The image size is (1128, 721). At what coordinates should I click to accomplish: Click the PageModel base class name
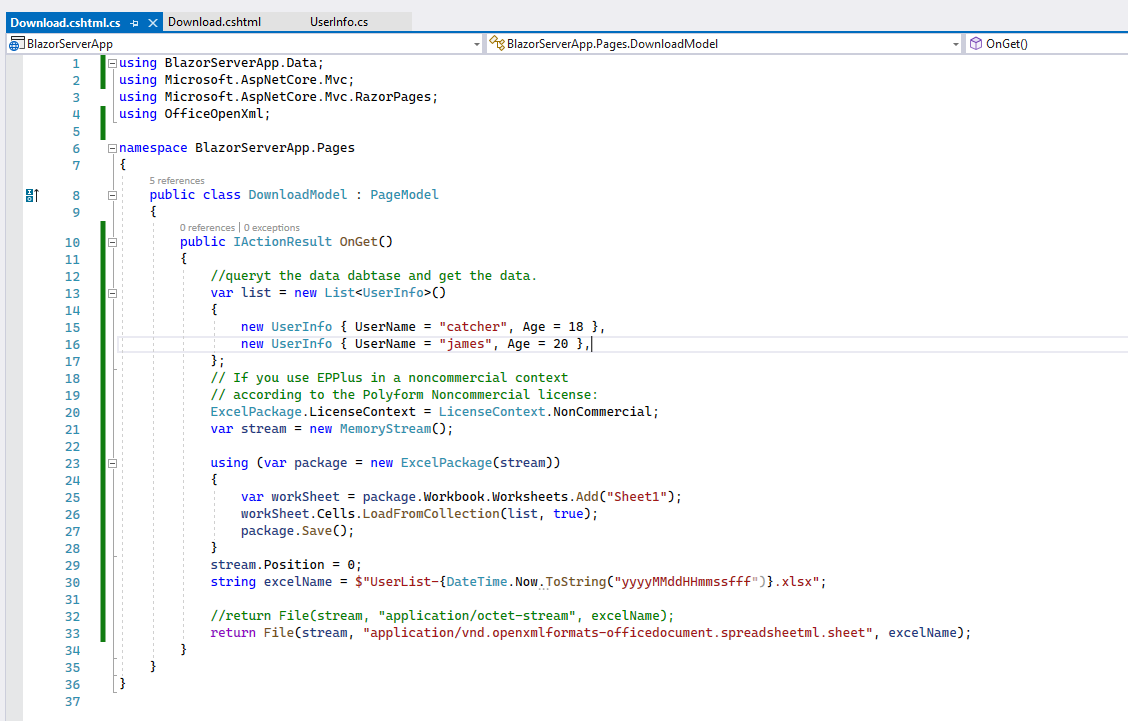tap(404, 195)
